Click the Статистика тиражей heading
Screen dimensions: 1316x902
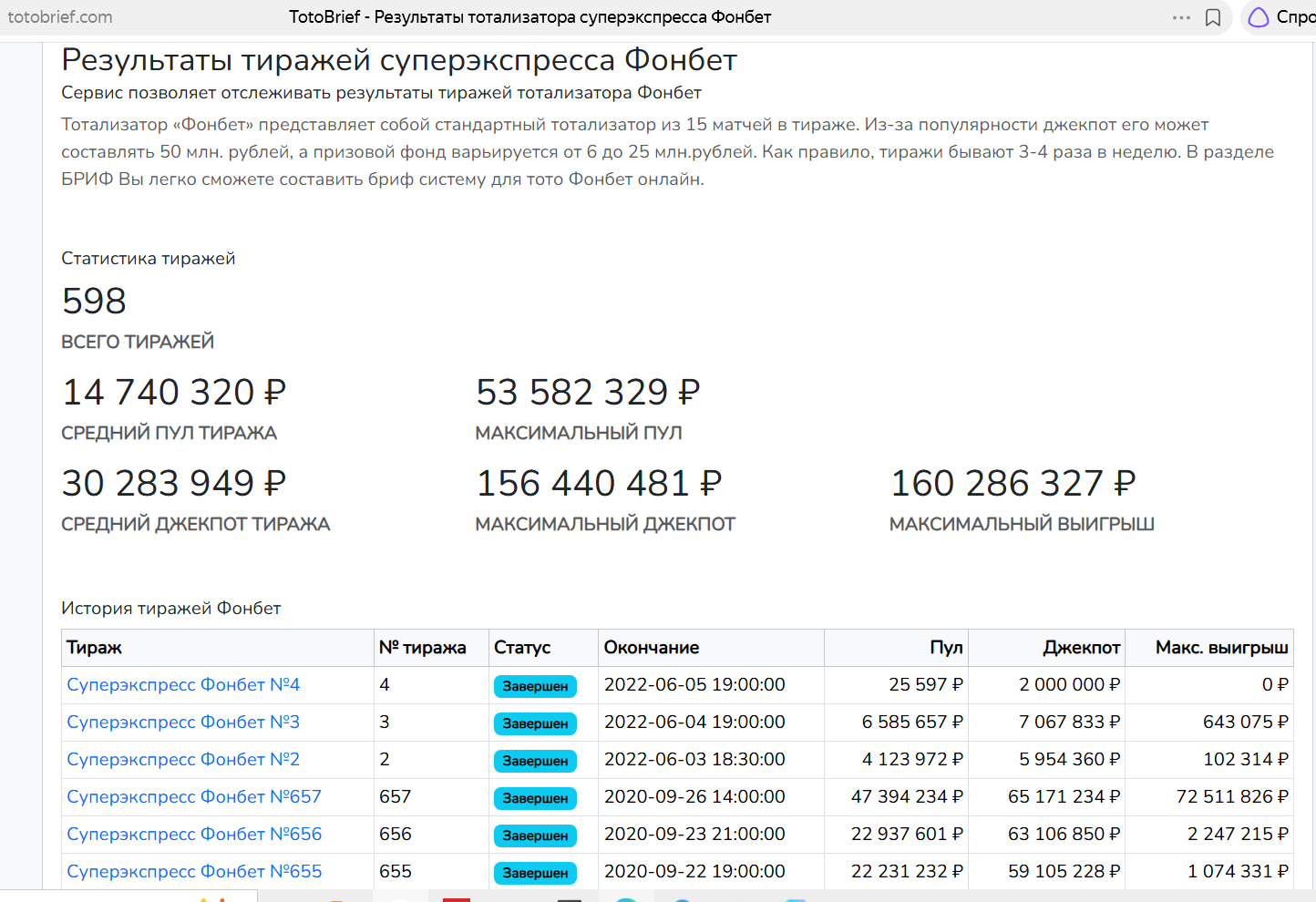[149, 258]
